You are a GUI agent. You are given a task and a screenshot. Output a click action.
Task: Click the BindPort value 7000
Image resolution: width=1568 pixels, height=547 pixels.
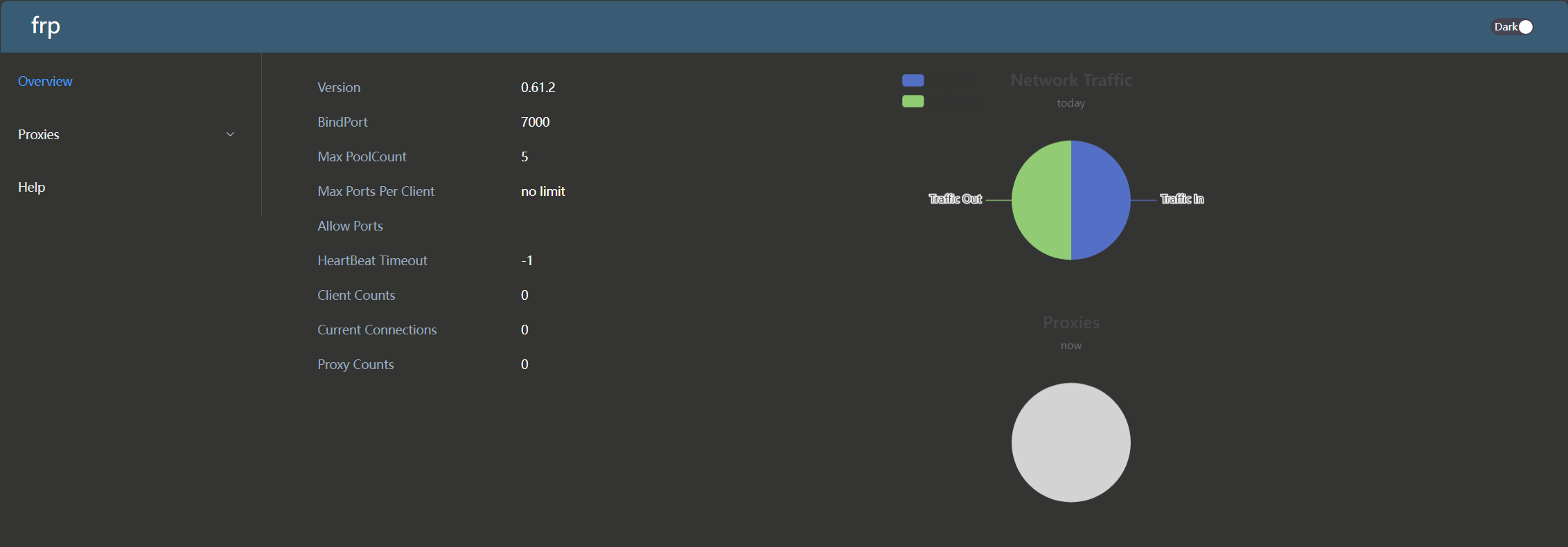tap(535, 122)
